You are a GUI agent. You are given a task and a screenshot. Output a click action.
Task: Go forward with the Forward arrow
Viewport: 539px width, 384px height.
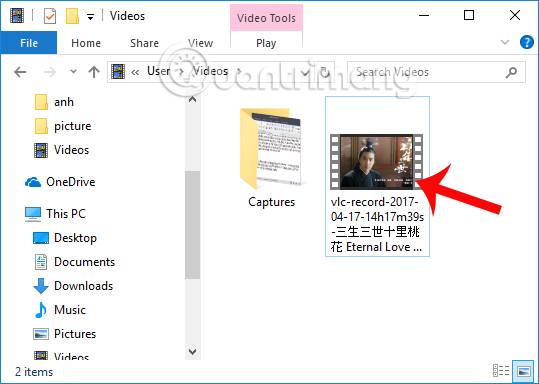click(x=50, y=72)
